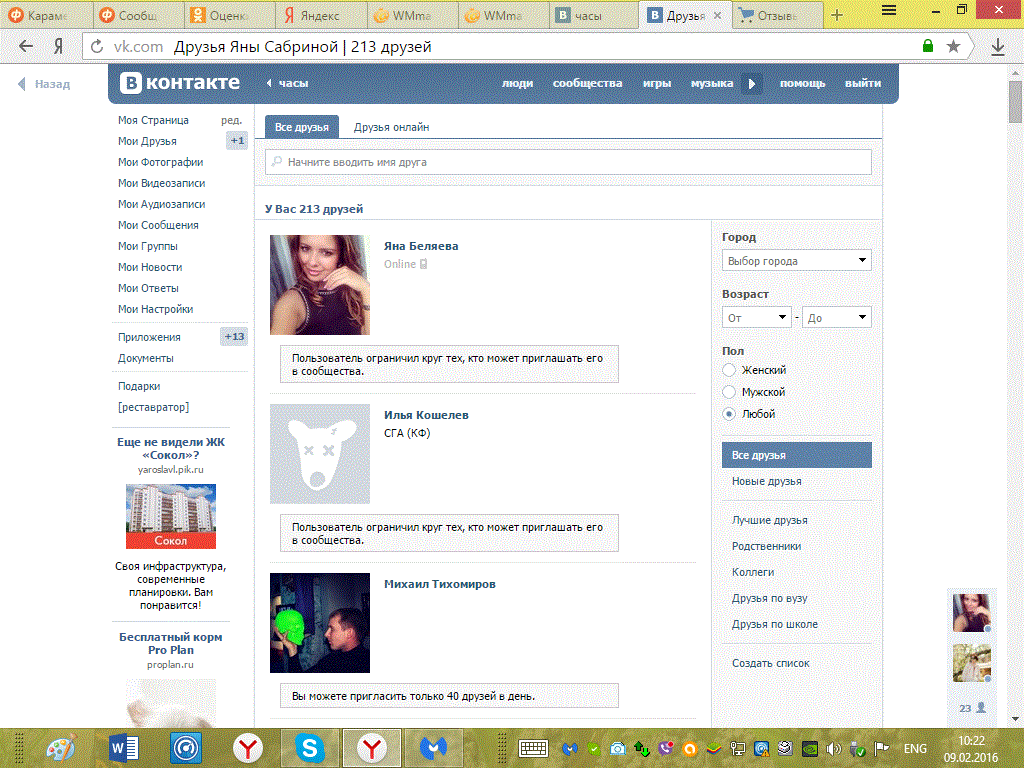
Task: Switch to the Яндекс browser tab
Action: point(320,15)
